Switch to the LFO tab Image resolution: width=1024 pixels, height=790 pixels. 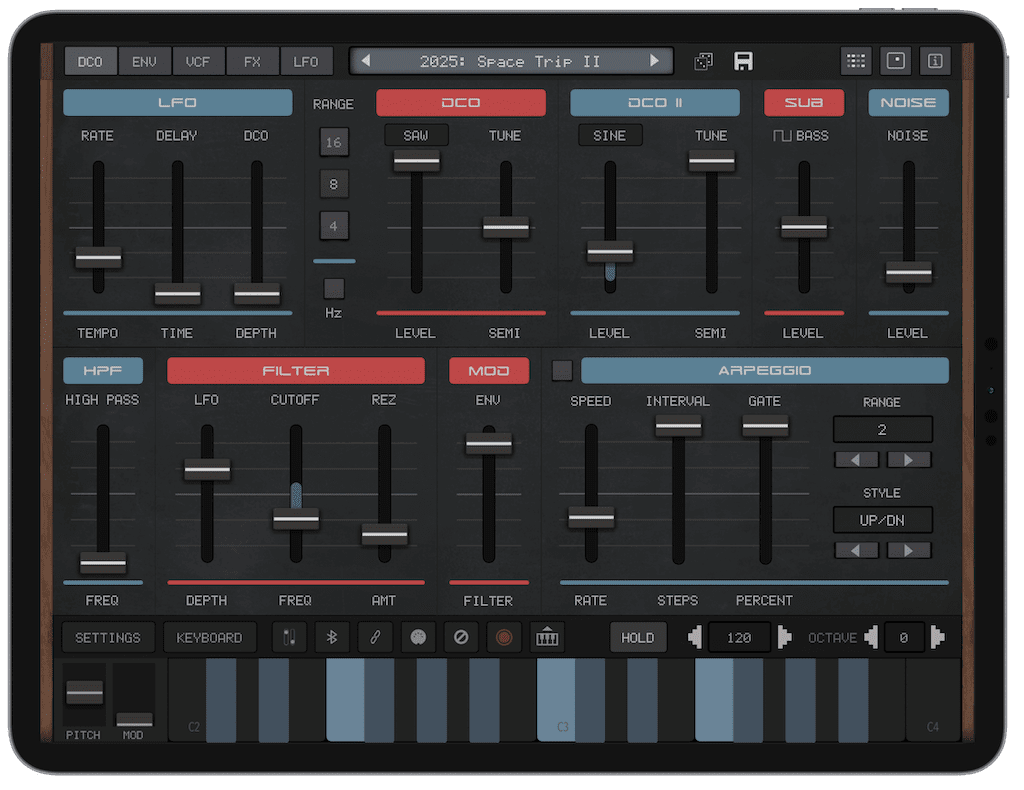click(x=306, y=61)
